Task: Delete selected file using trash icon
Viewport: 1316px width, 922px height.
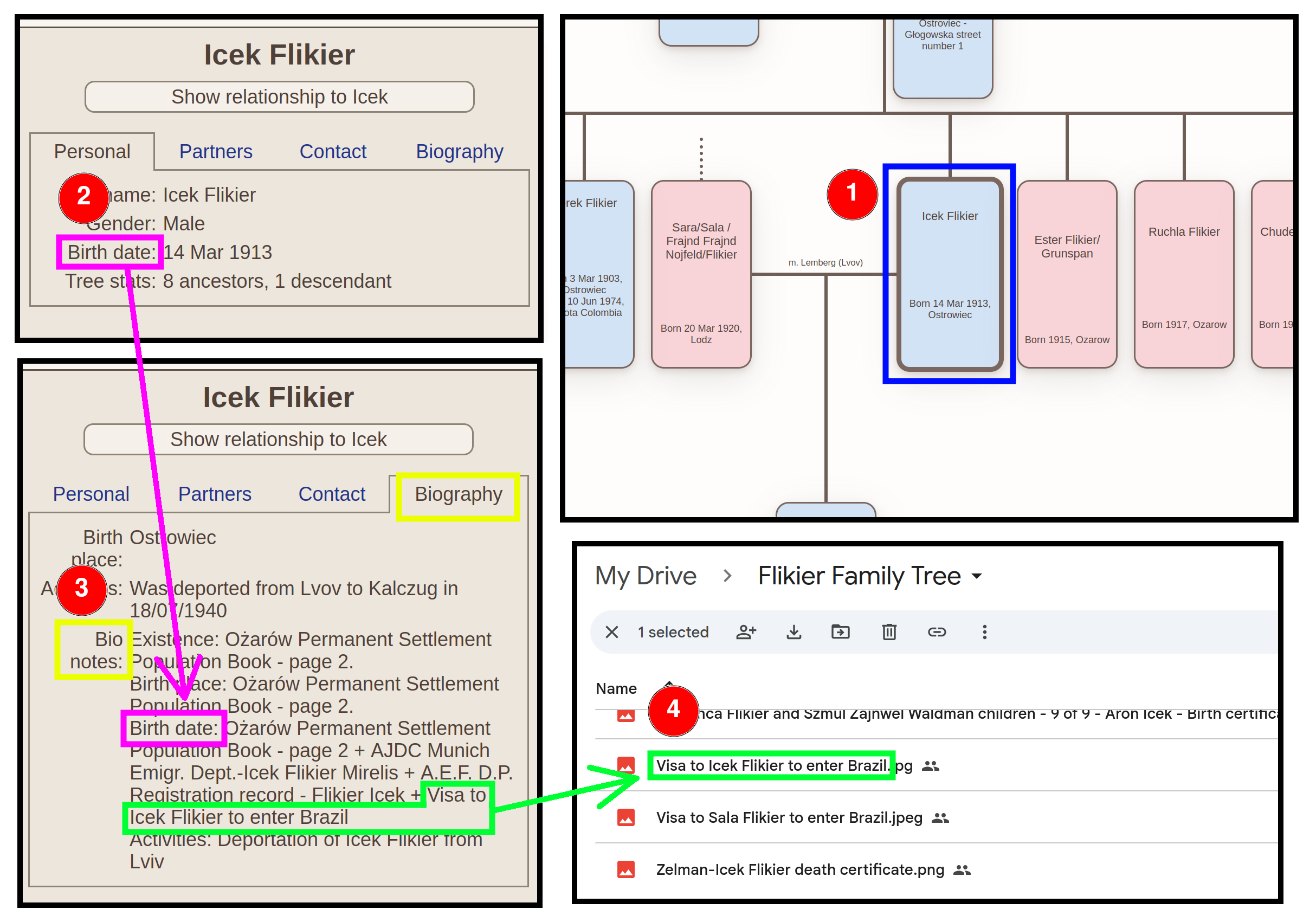Action: (x=889, y=632)
